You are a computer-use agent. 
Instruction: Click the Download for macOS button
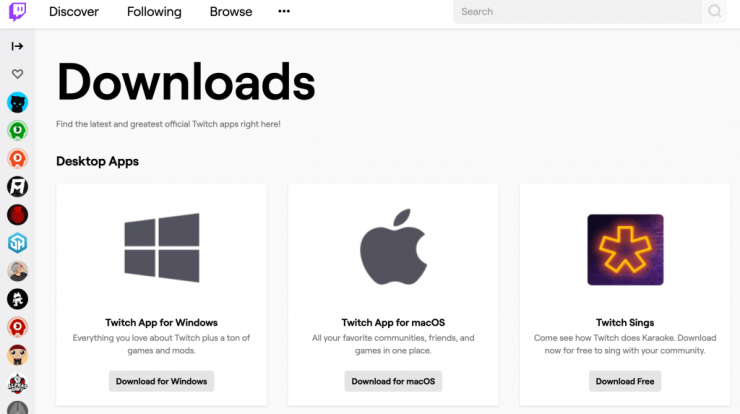click(x=393, y=381)
